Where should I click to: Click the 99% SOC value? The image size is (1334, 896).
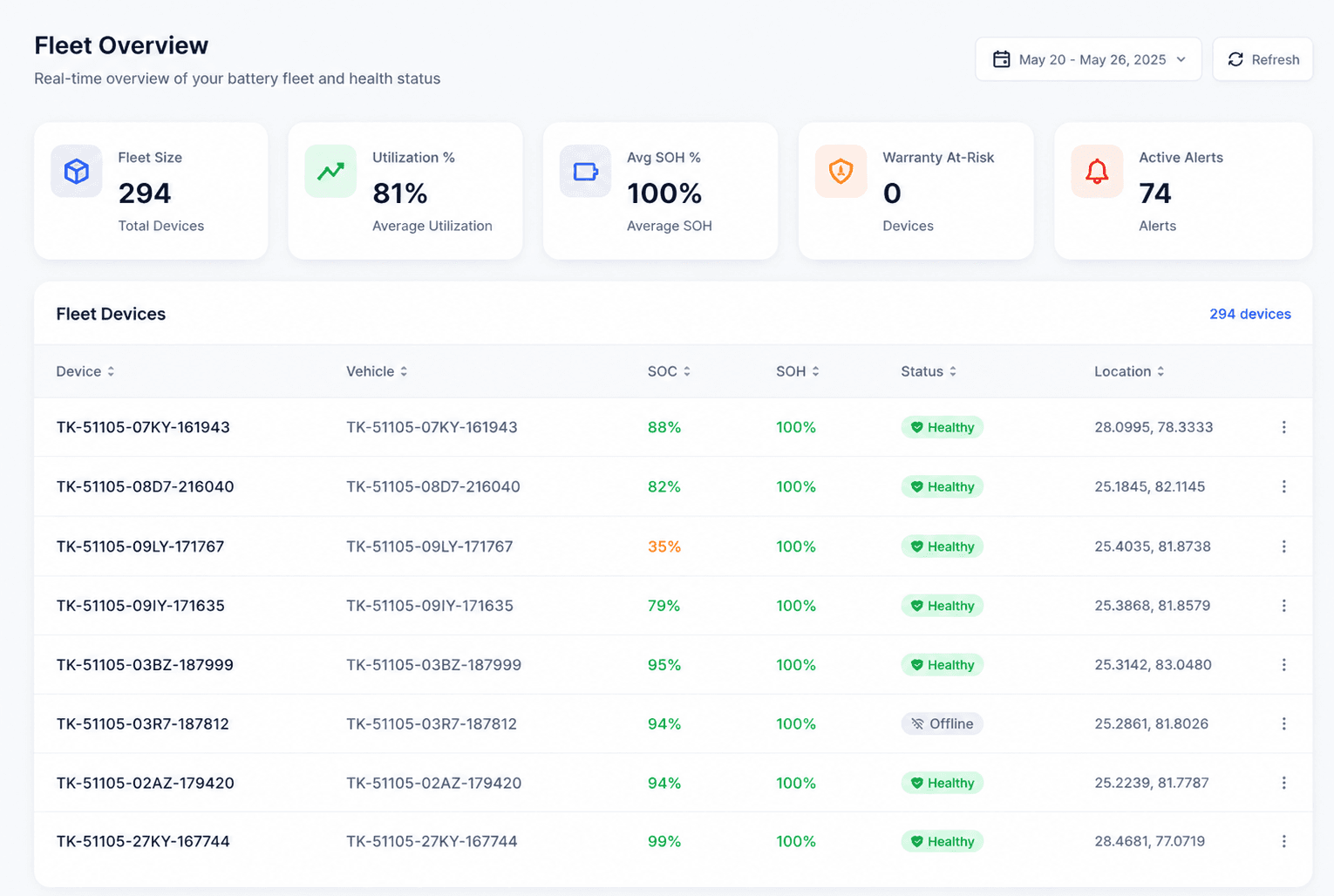tap(664, 841)
